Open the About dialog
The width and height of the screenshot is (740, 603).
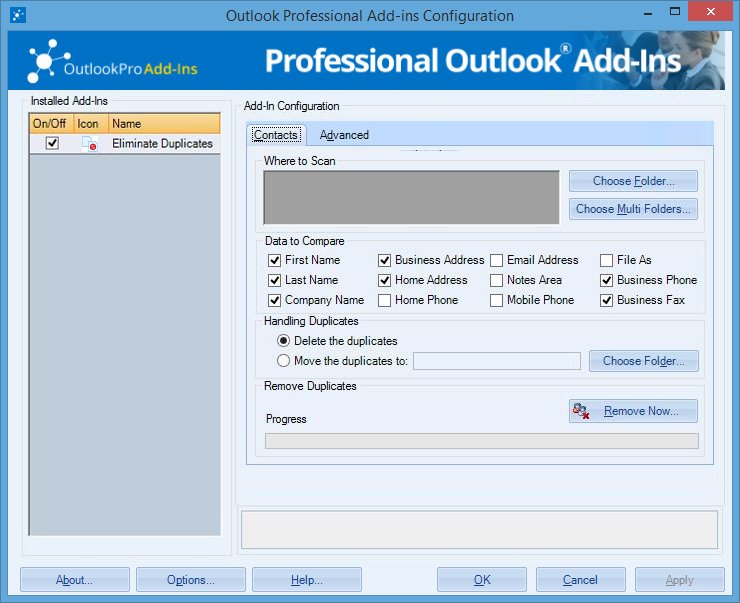pos(75,580)
